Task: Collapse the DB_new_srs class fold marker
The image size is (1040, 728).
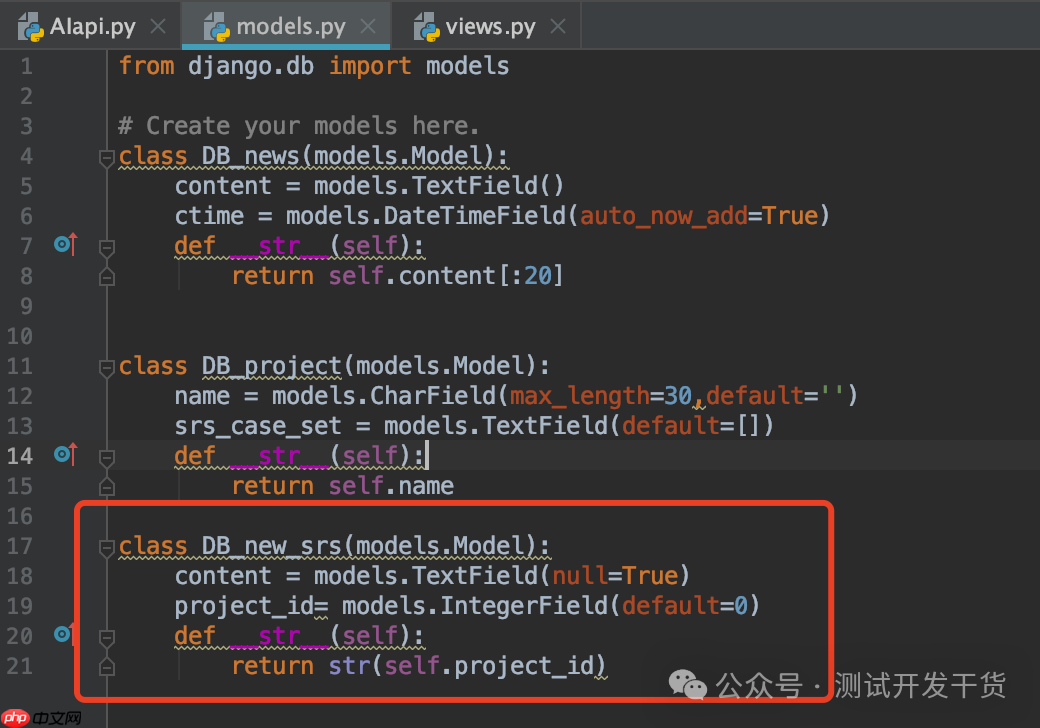Action: tap(106, 548)
